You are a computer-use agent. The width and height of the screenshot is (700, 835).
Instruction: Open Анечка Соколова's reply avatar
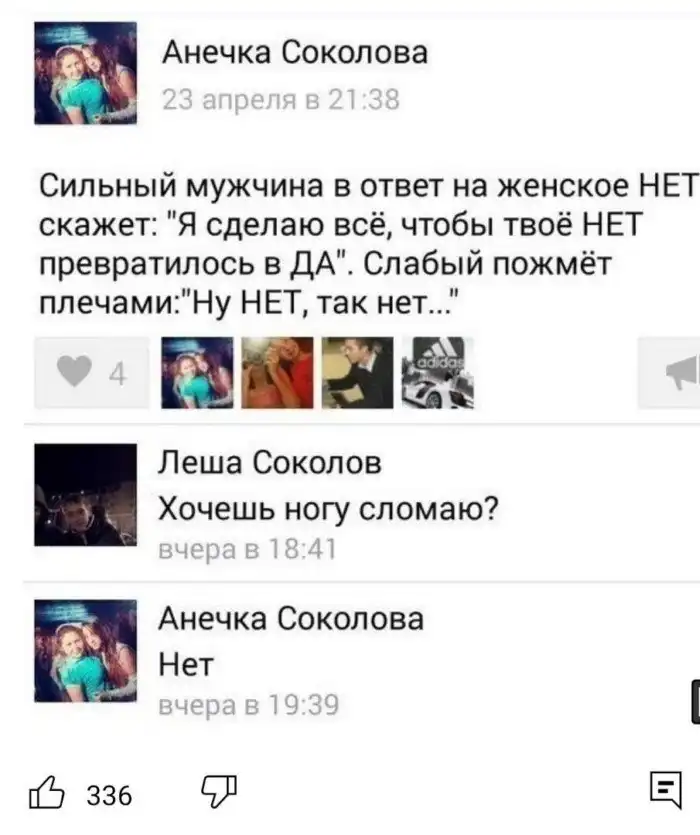pos(86,651)
